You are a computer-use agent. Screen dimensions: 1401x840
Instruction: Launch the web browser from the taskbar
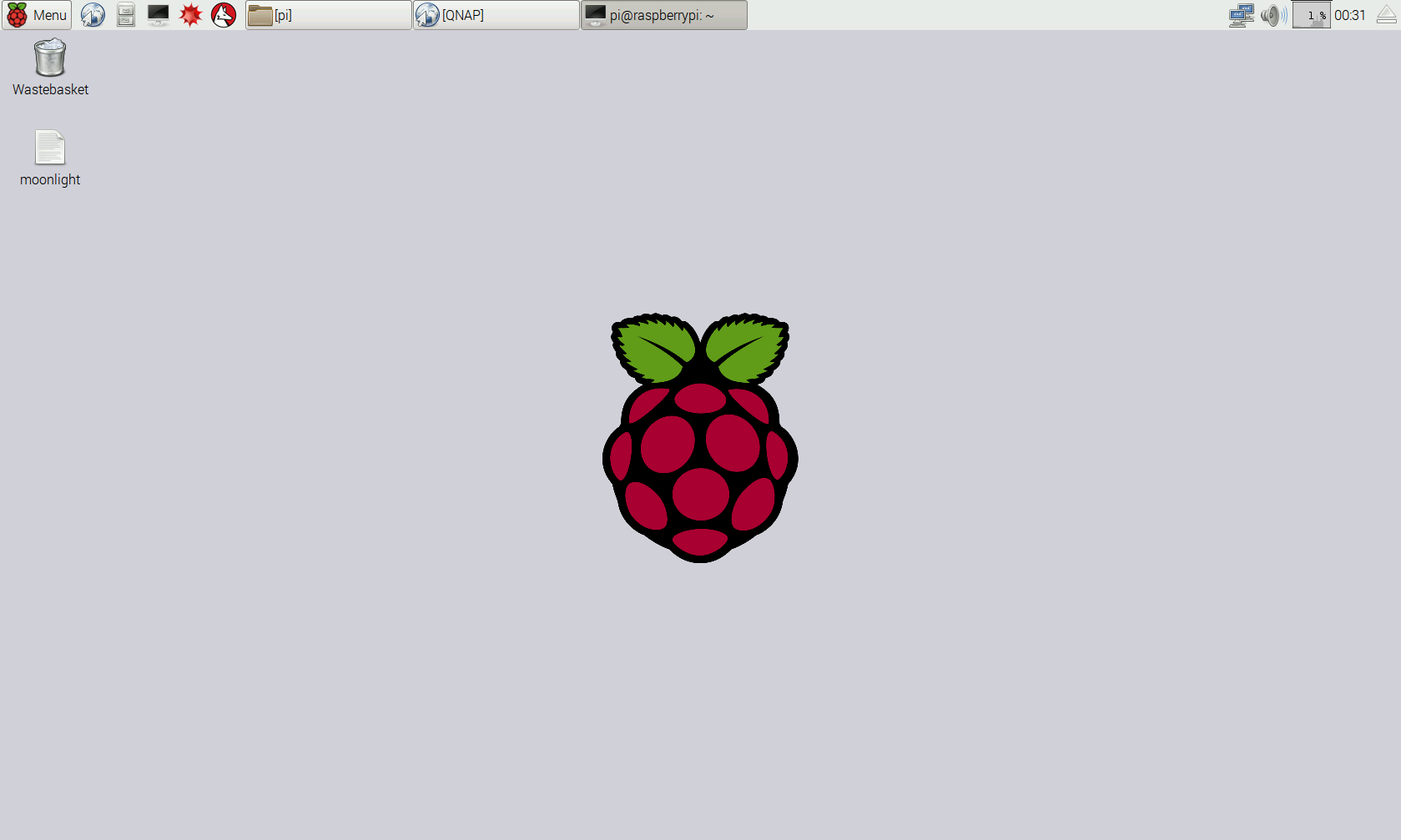click(x=92, y=14)
